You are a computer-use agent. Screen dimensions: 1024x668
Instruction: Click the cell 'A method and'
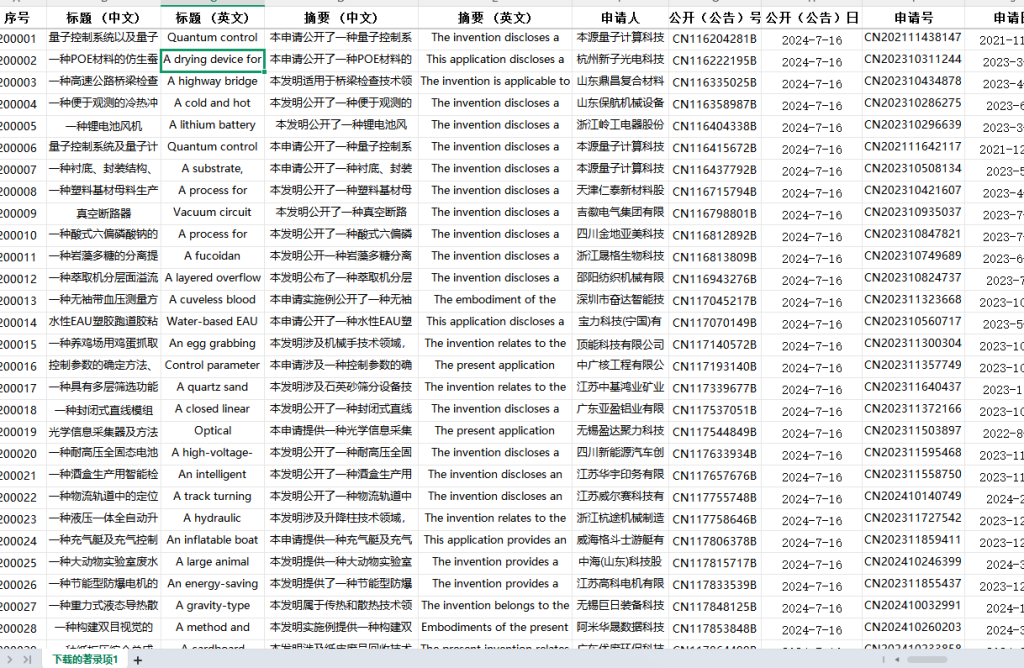tap(212, 628)
